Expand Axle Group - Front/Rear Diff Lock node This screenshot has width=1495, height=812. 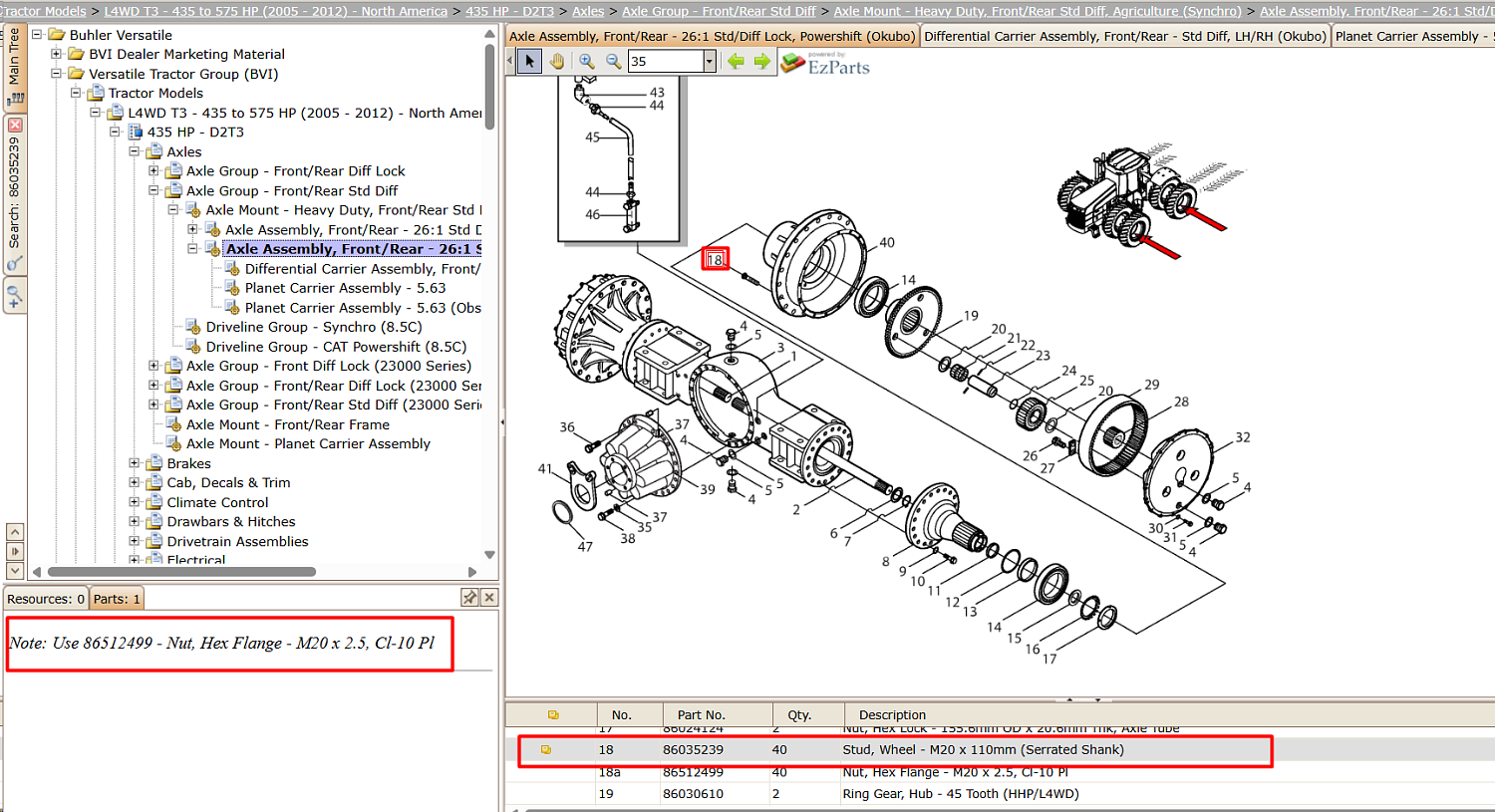[x=154, y=171]
